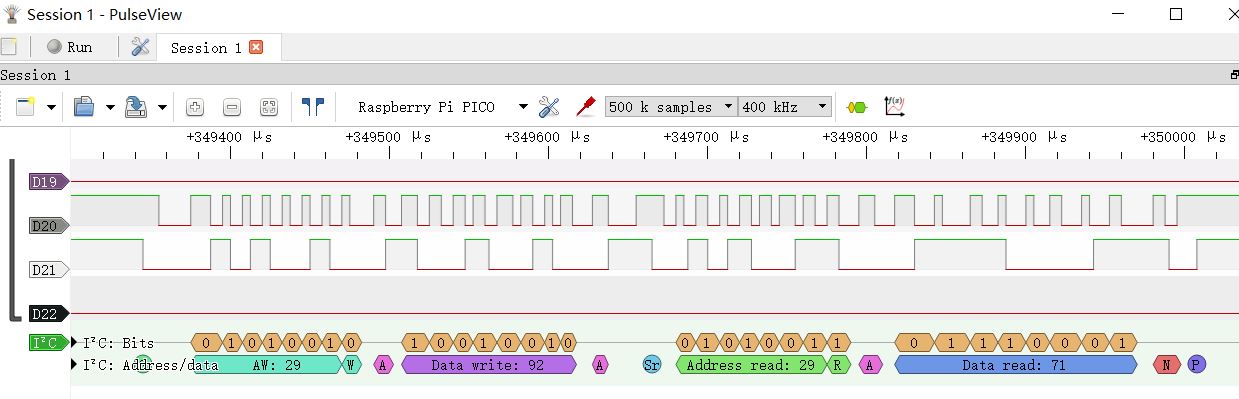Click the +349800 µs ruler label
Image resolution: width=1239 pixels, height=399 pixels.
(865, 137)
